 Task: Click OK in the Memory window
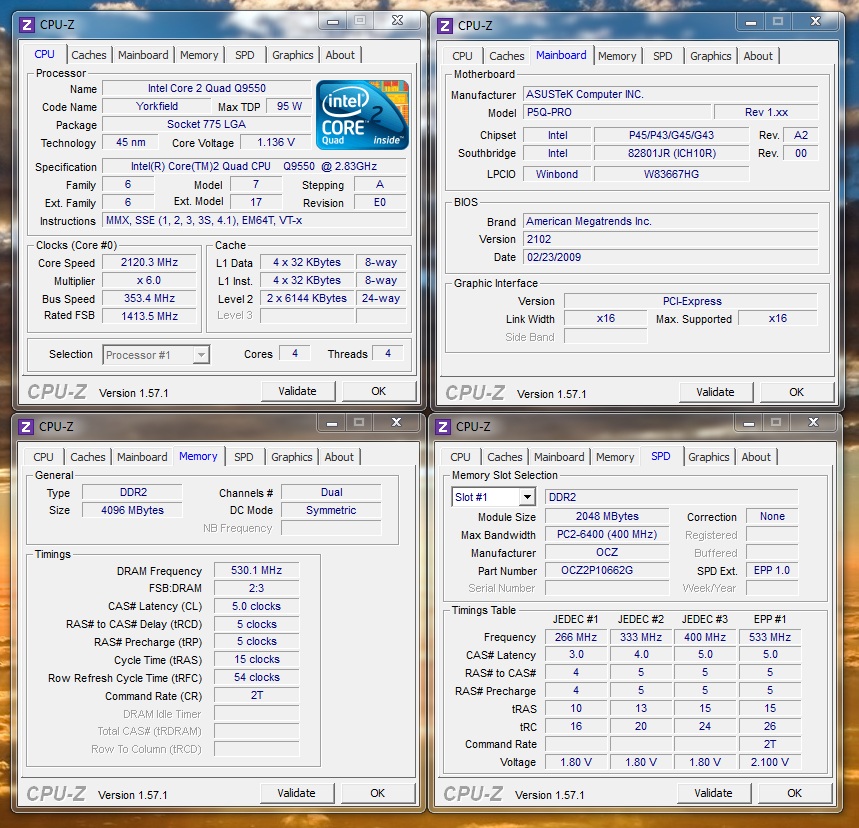[377, 793]
